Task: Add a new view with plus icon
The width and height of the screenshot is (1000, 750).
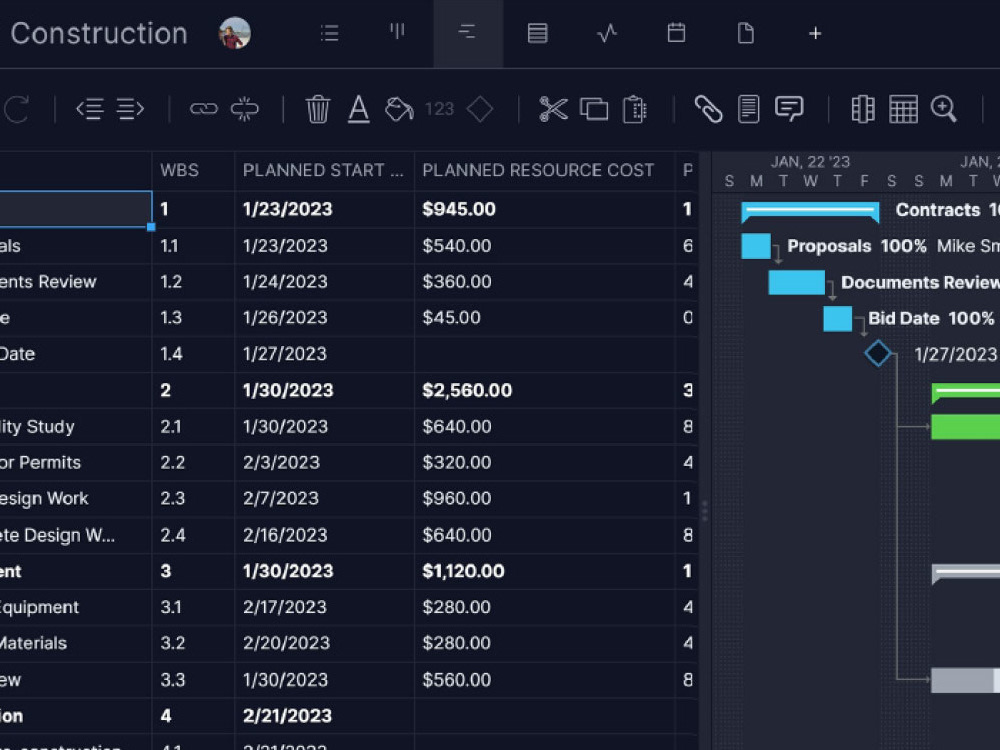Action: click(814, 33)
